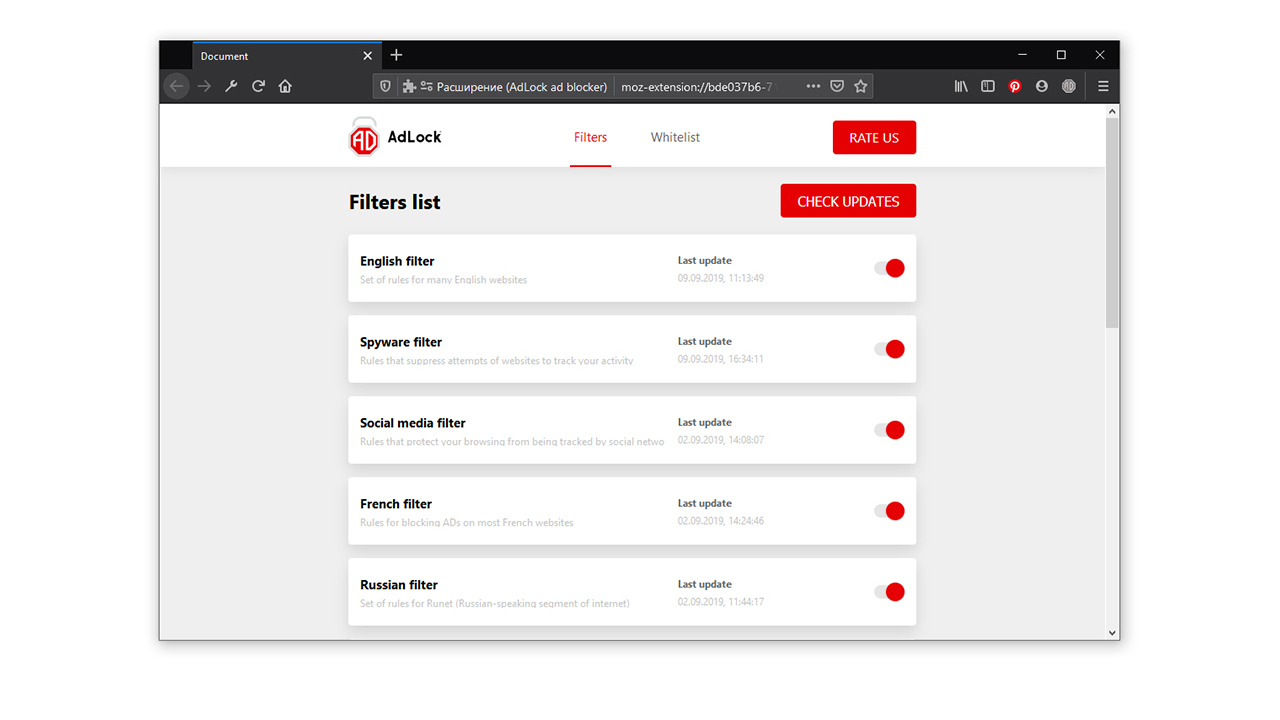The height and width of the screenshot is (720, 1280).
Task: Click date '02.09.2019, 11:44:17'
Action: point(721,602)
